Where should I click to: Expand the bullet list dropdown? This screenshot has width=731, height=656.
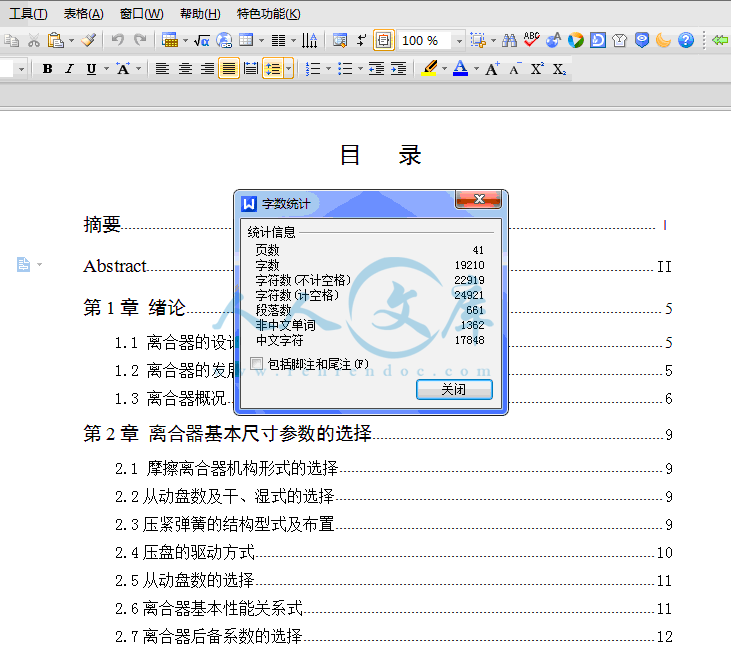[x=360, y=69]
